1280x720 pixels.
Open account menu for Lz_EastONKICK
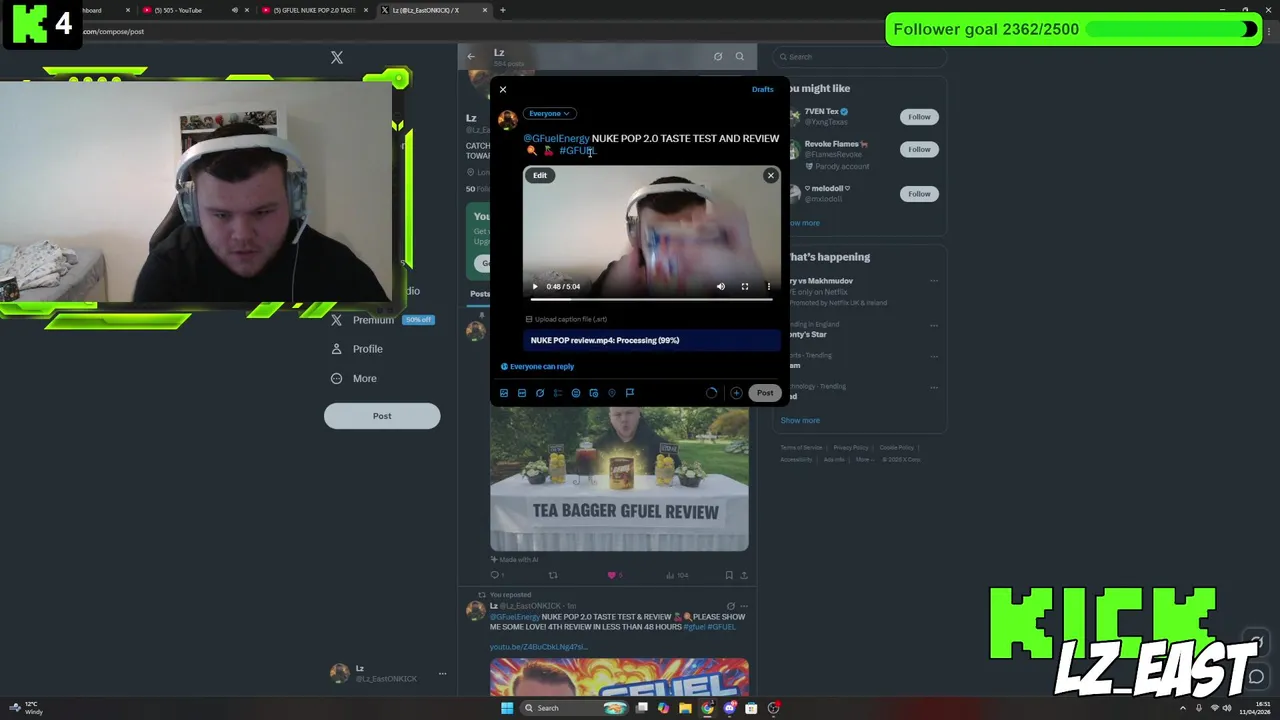[388, 673]
